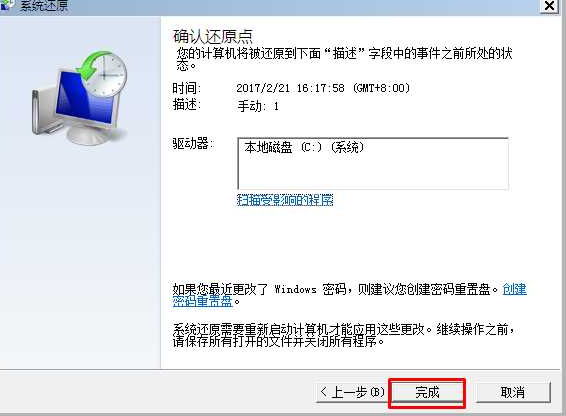This screenshot has height=416, width=566.
Task: Close the System Restore dialog with X
Action: tap(549, 6)
